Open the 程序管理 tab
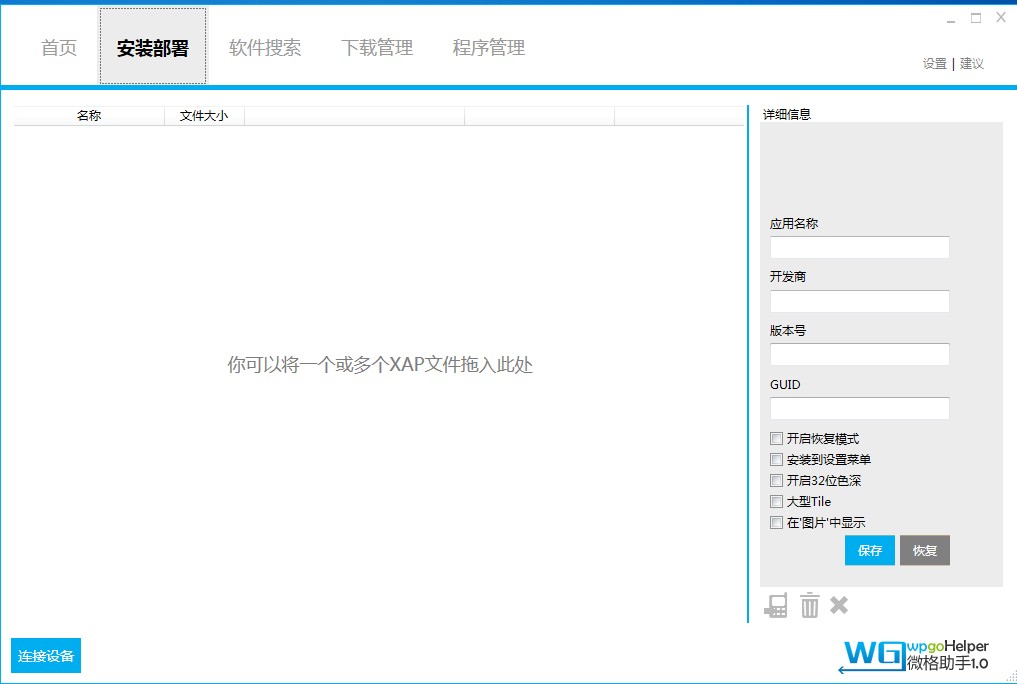 tap(489, 47)
